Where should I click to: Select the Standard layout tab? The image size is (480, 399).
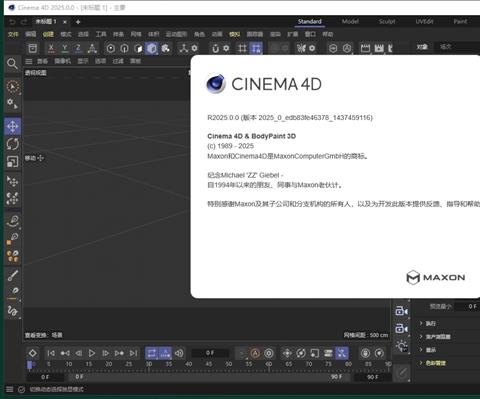point(310,22)
